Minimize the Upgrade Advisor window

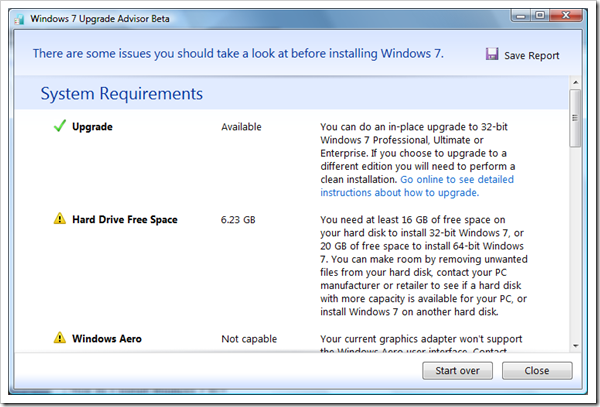click(x=520, y=16)
